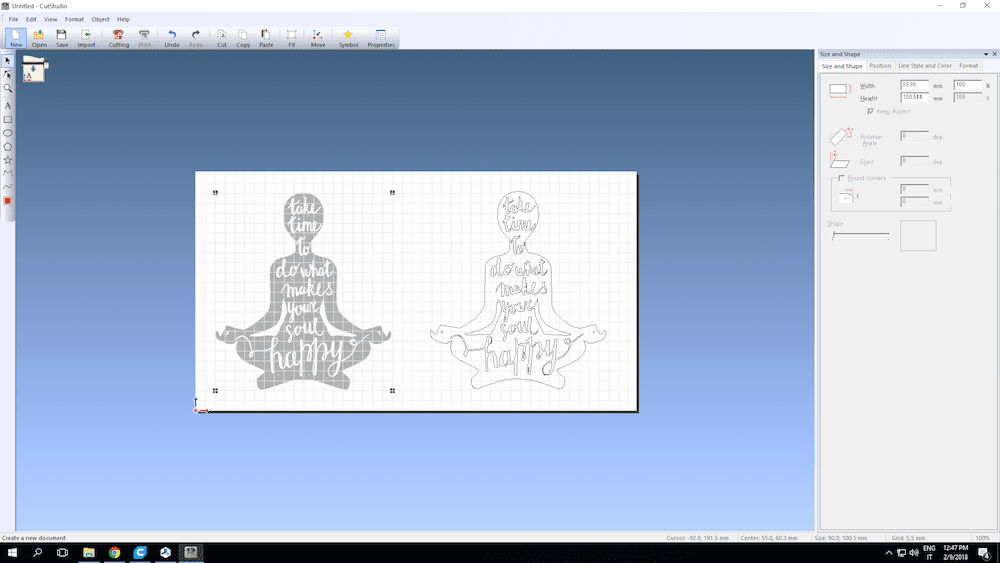The height and width of the screenshot is (563, 1000).
Task: Click the Slant degrees input field
Action: pyautogui.click(x=915, y=161)
